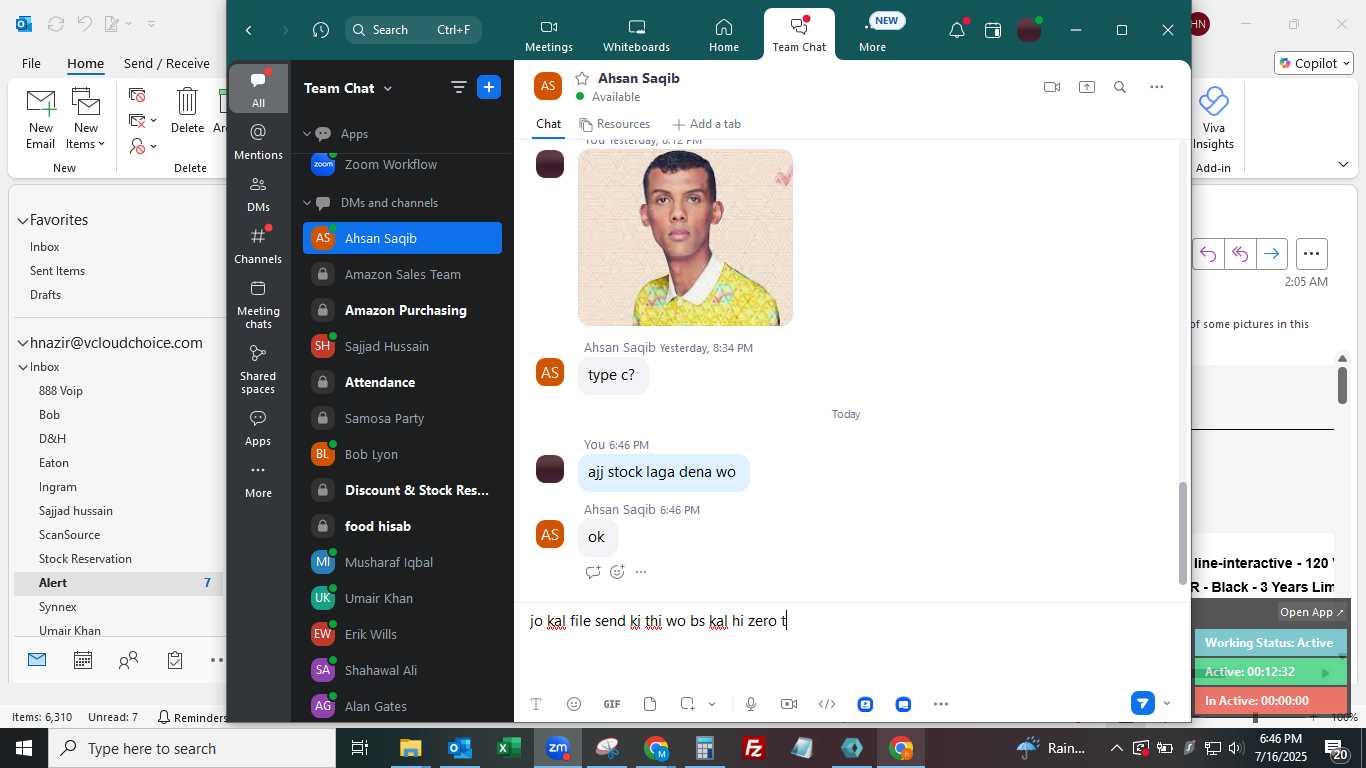
Task: Show All chats in Zoom sidebar
Action: [x=258, y=89]
